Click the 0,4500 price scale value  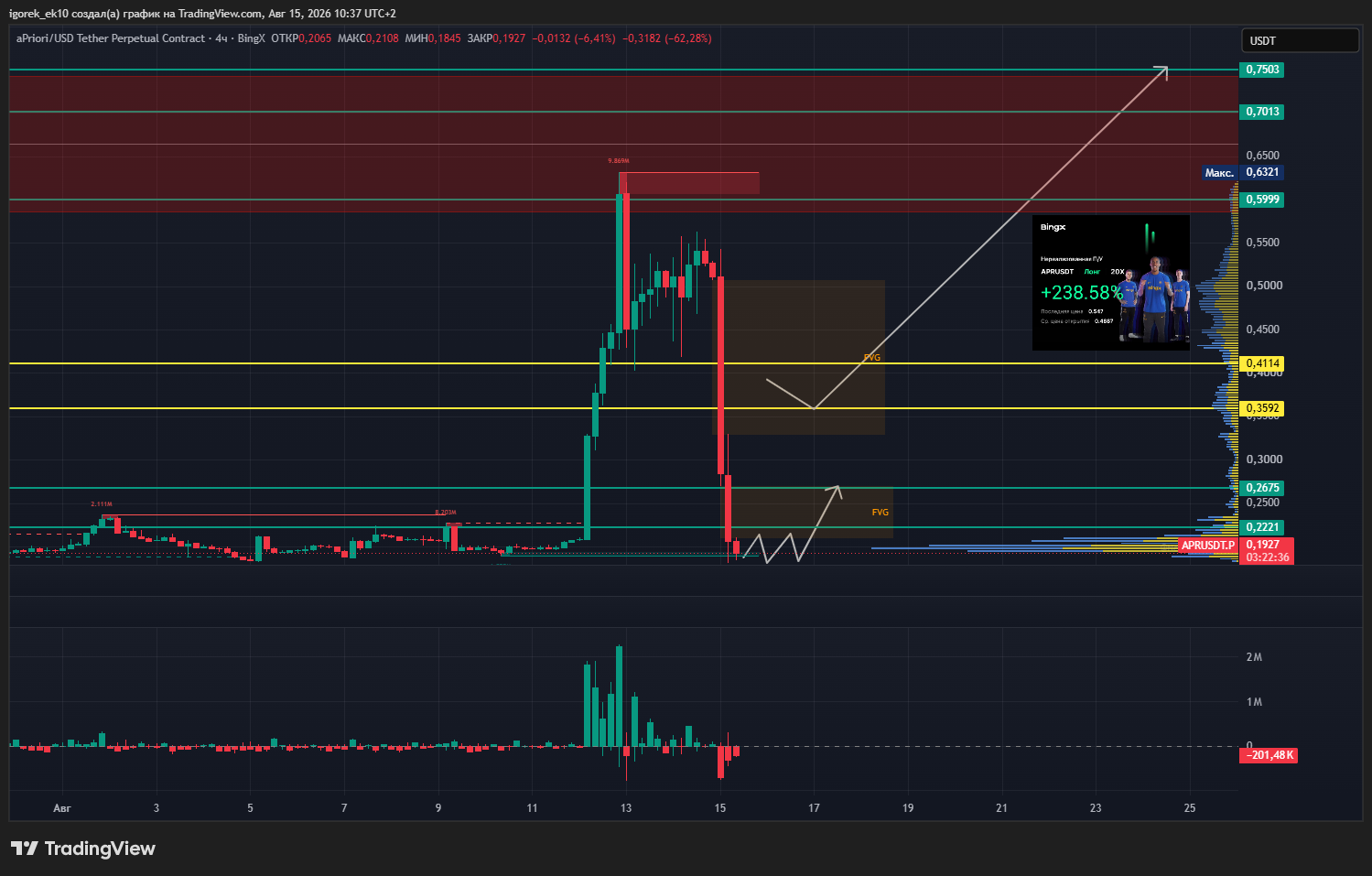tap(1262, 330)
